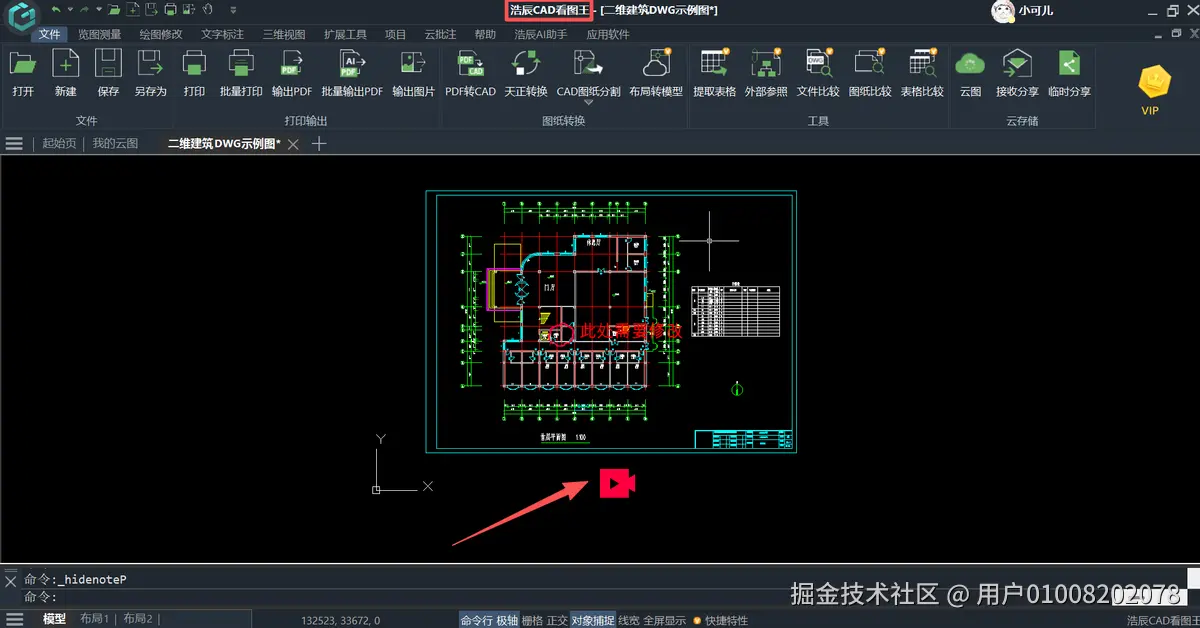This screenshot has width=1200, height=628.
Task: Switch to 览图测量 ribbon tab
Action: (x=100, y=34)
